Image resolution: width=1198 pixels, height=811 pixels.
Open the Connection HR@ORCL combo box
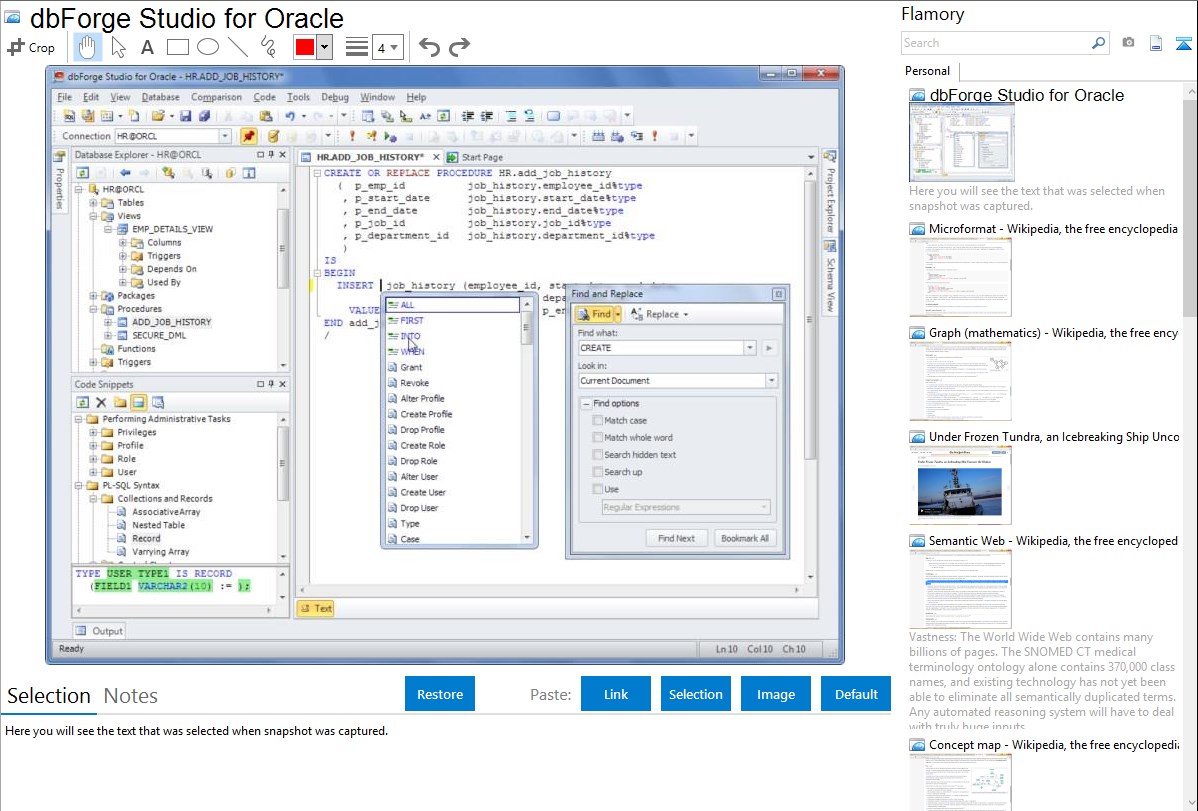click(173, 136)
